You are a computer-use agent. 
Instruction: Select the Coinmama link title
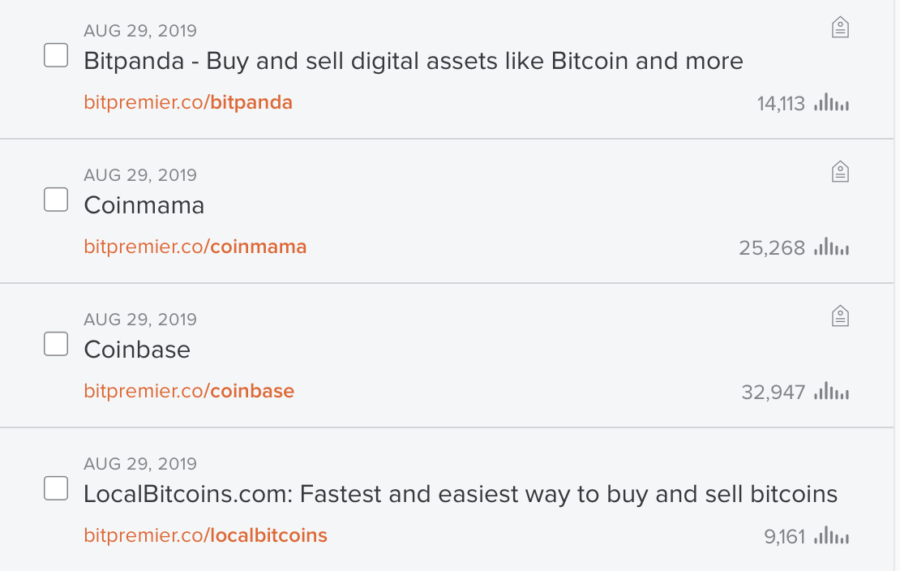(144, 205)
